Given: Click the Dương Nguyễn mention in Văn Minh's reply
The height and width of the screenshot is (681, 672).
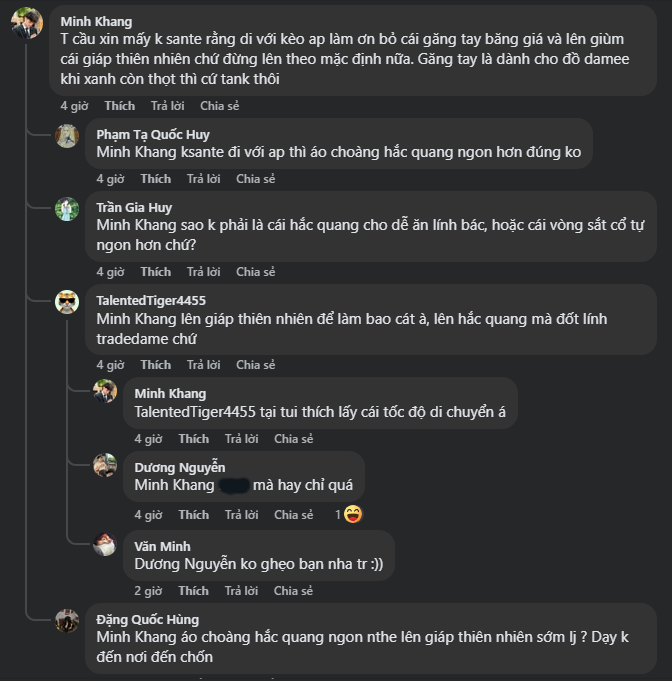Looking at the screenshot, I should pyautogui.click(x=174, y=565).
